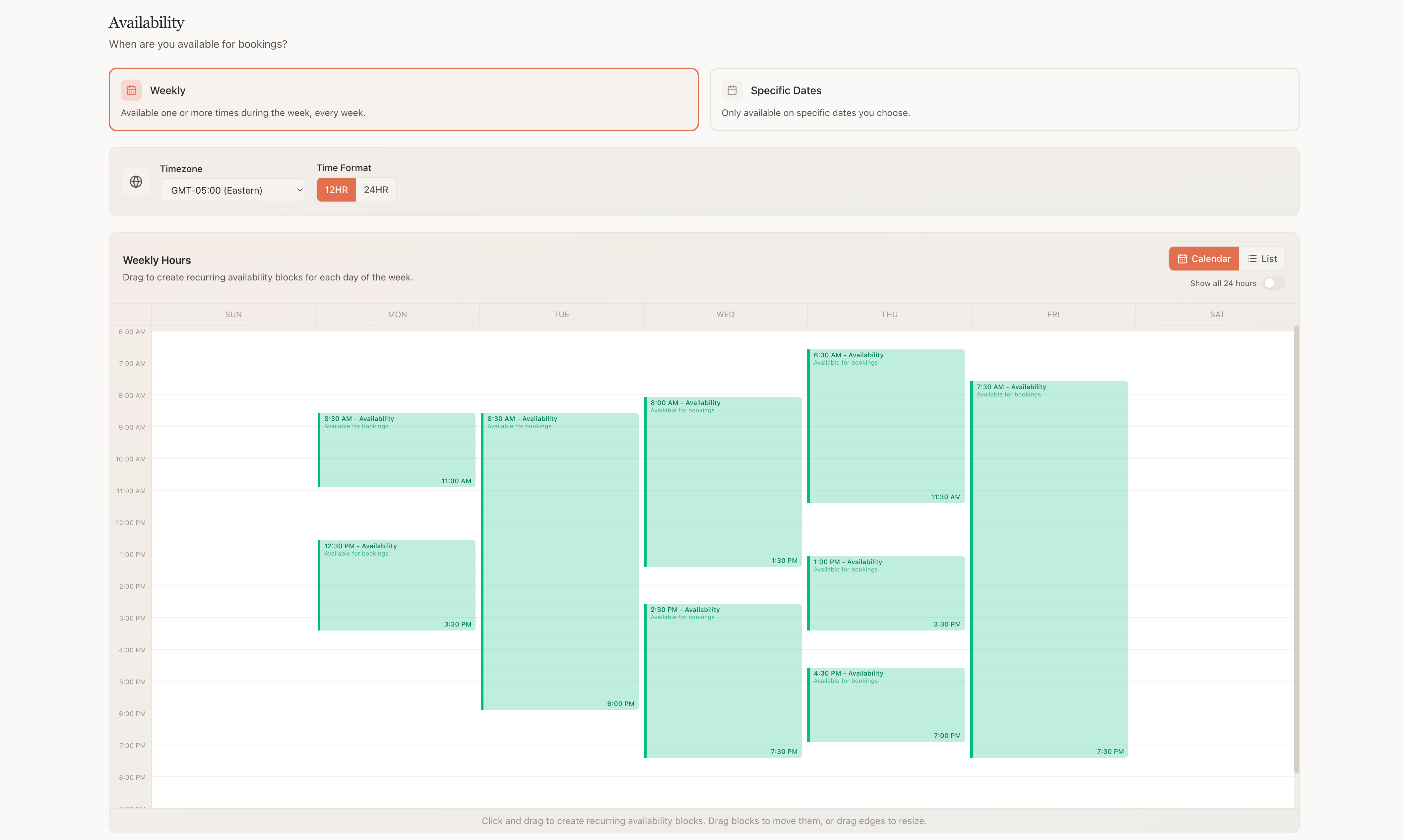This screenshot has height=840, width=1404.
Task: Click the SAT column header
Action: pyautogui.click(x=1217, y=314)
